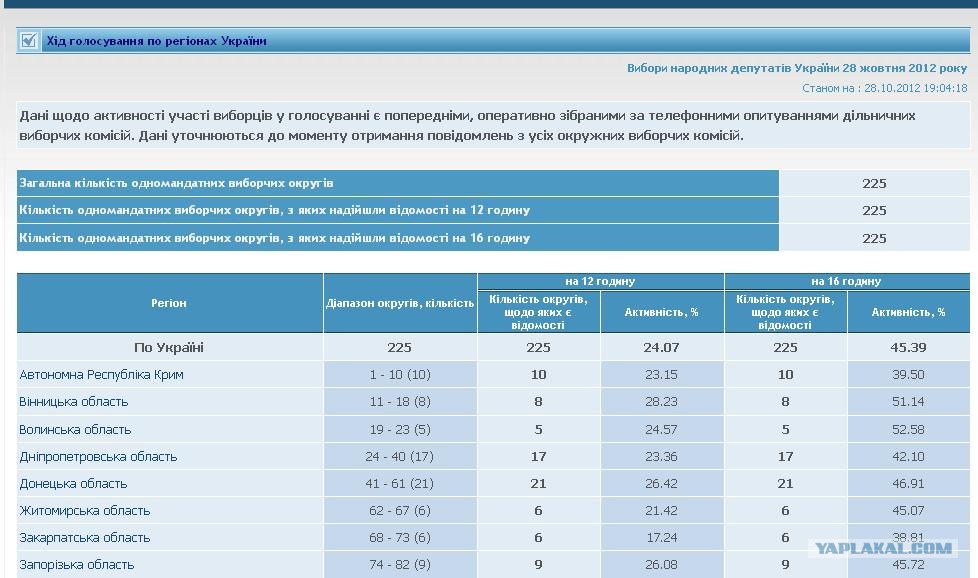Click the 'Волинська область' row
This screenshot has width=978, height=578.
tap(493, 430)
